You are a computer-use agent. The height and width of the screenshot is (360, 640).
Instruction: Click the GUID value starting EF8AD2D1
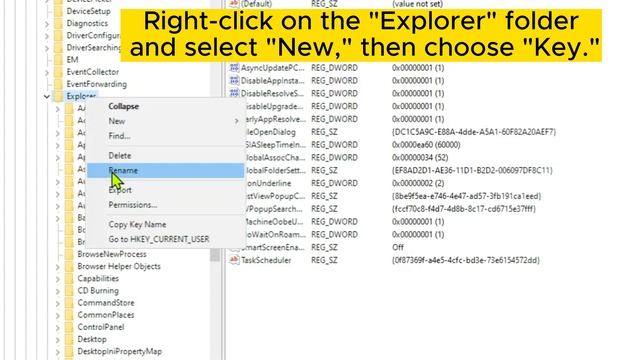472,170
